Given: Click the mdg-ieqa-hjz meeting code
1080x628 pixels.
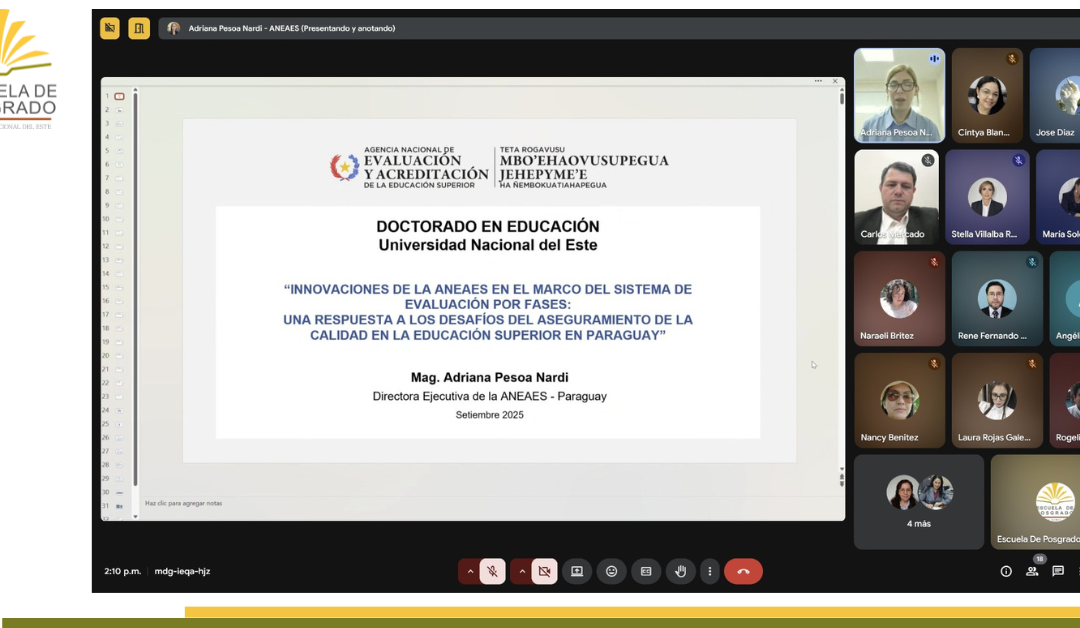Looking at the screenshot, I should 182,571.
